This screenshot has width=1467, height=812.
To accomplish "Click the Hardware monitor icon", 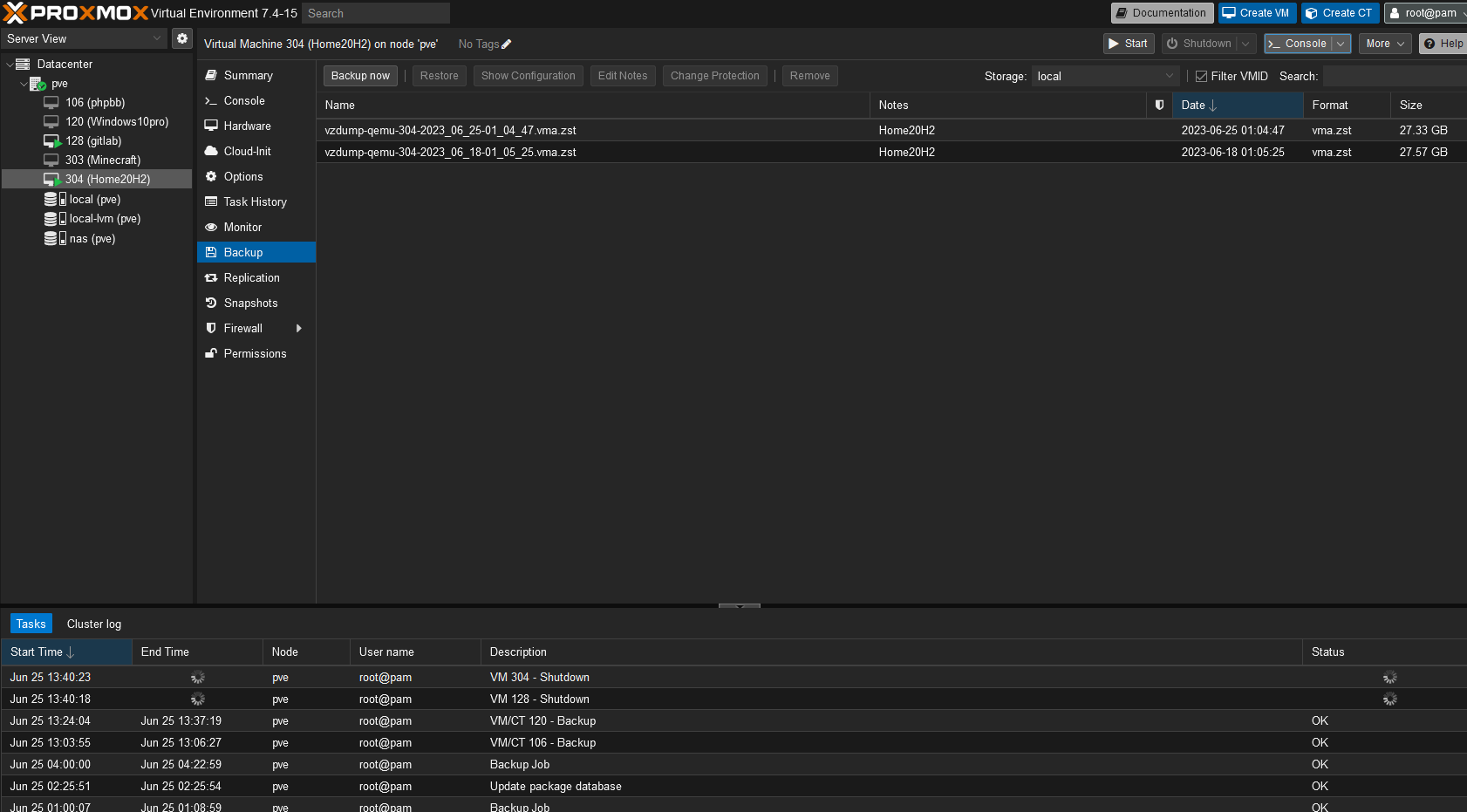I will coord(211,126).
